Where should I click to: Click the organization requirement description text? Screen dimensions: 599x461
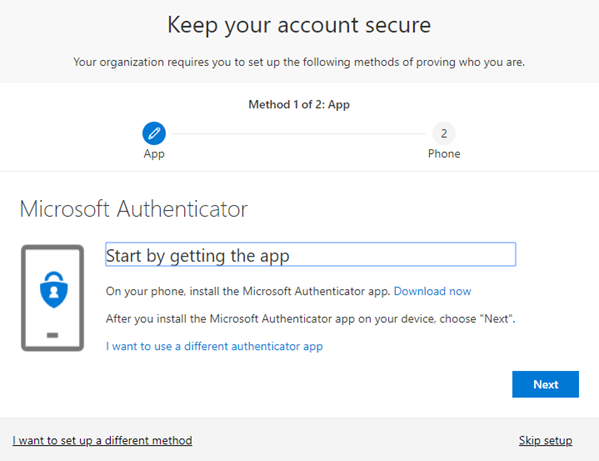[299, 62]
